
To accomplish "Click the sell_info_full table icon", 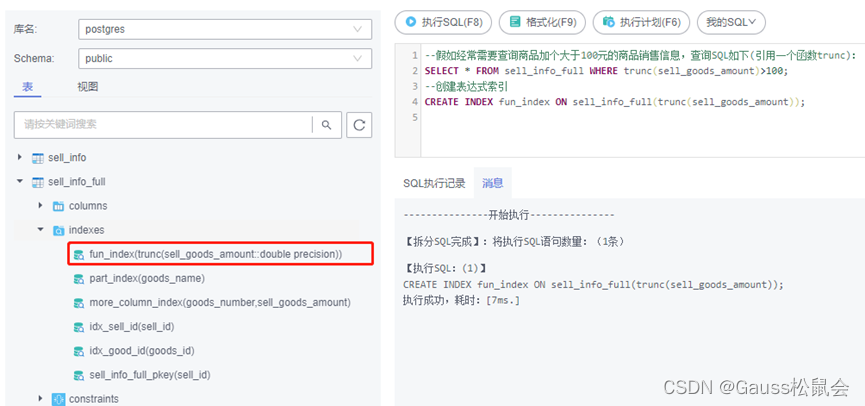I will tap(38, 182).
